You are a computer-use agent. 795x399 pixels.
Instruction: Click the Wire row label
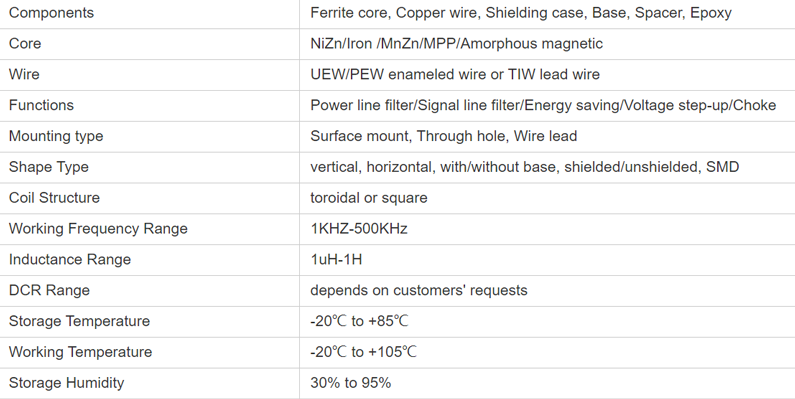tap(24, 75)
